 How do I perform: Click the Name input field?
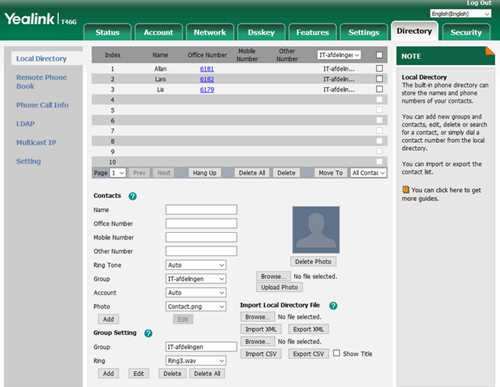pyautogui.click(x=201, y=210)
